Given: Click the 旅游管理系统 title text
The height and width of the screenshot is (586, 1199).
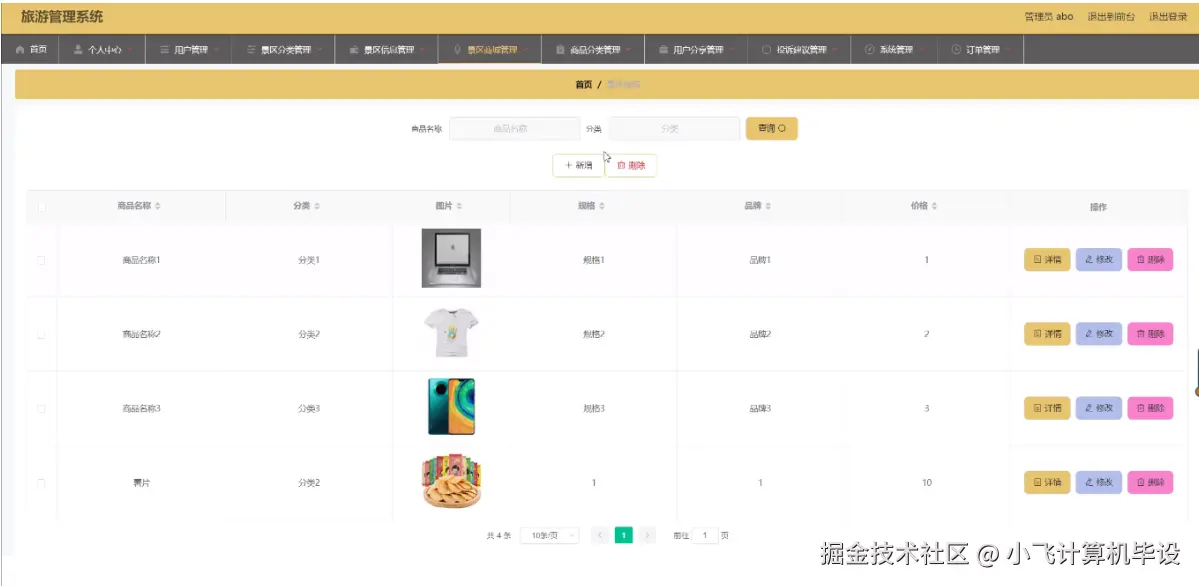Looking at the screenshot, I should pyautogui.click(x=62, y=17).
